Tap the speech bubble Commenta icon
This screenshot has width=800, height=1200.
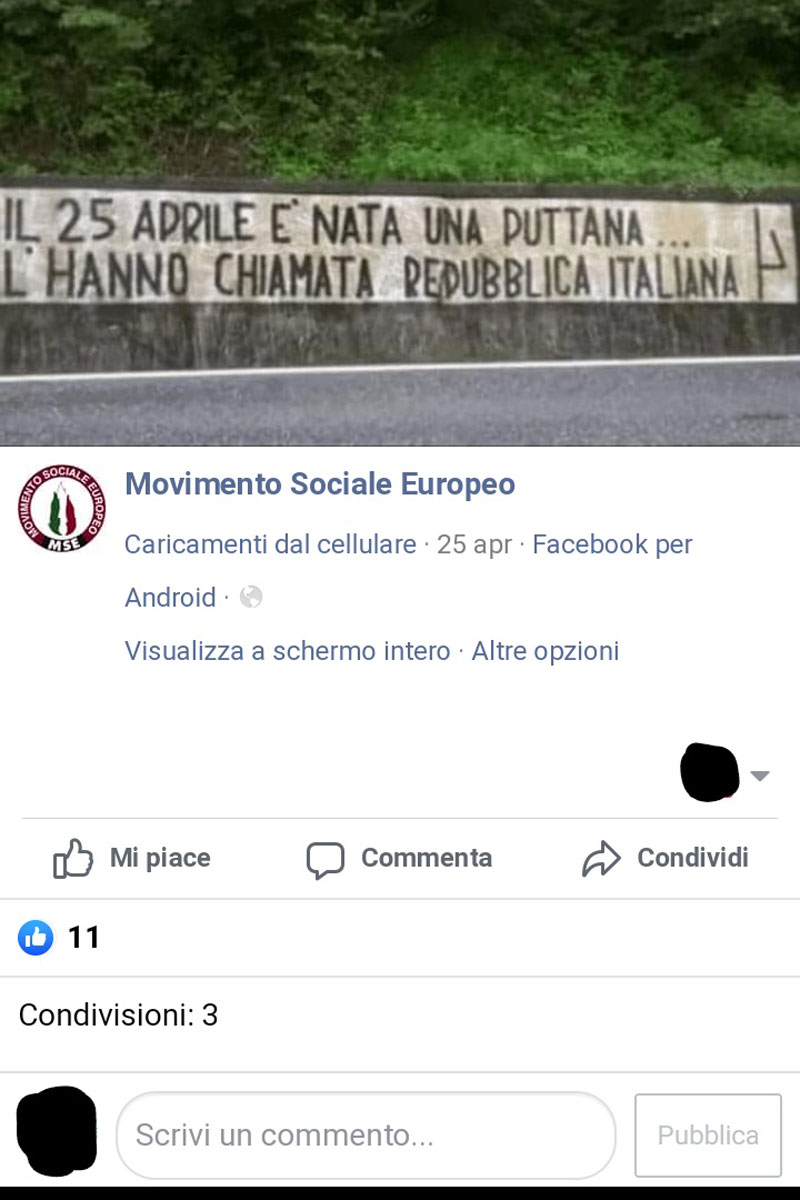(325, 859)
